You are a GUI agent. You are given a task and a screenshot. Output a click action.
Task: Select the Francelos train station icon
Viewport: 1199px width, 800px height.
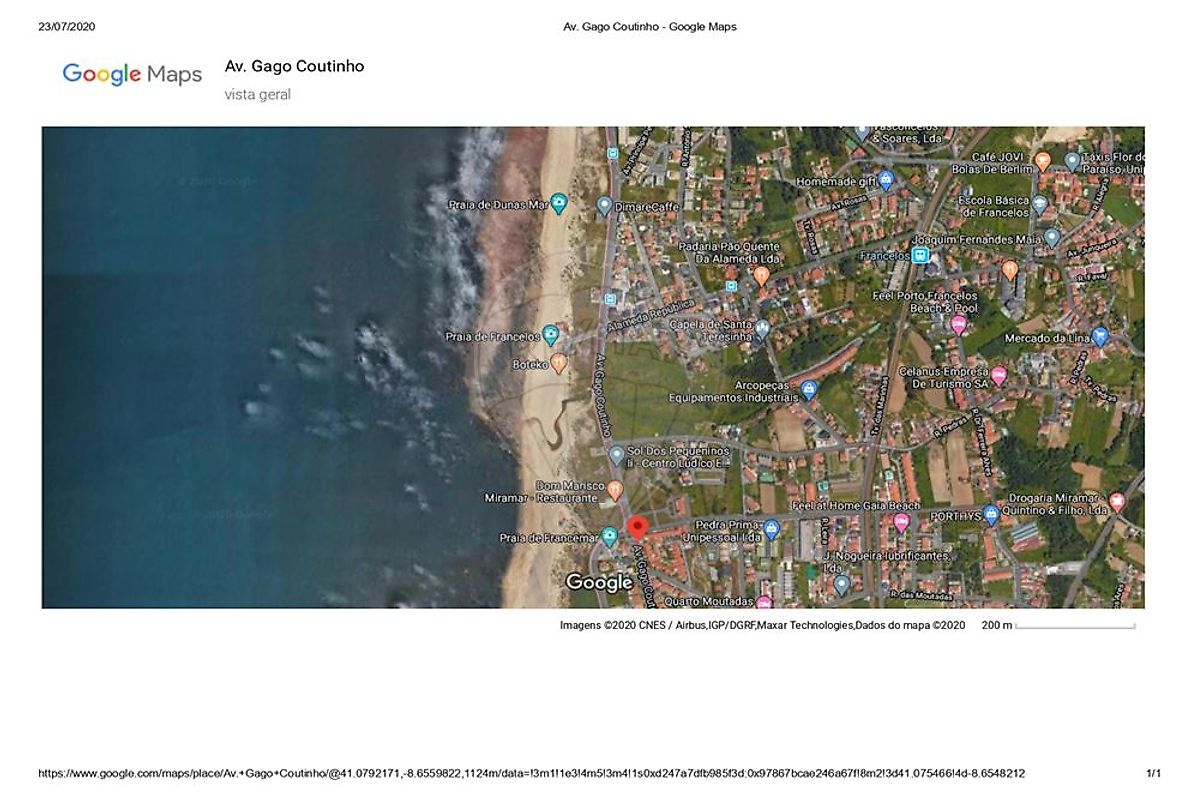click(921, 255)
